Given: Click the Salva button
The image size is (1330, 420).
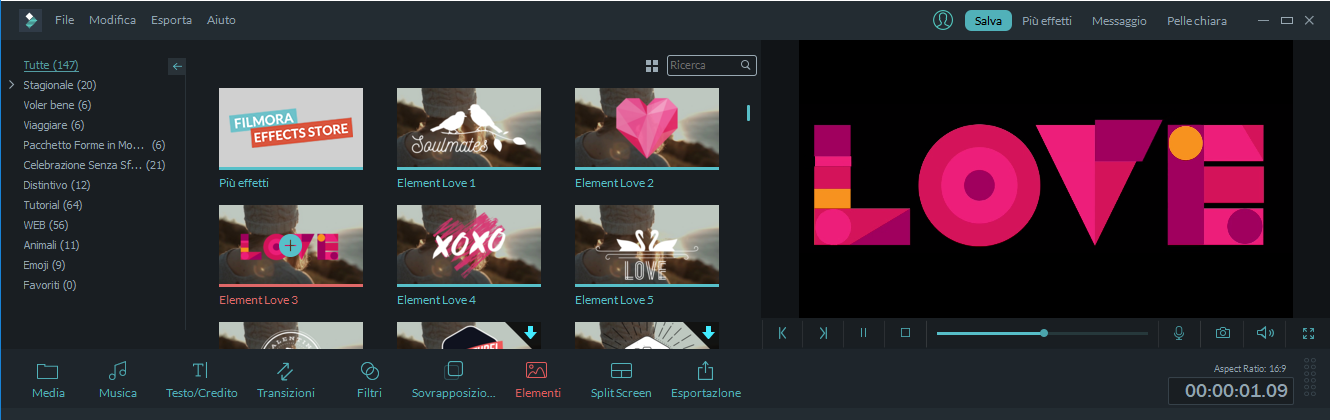Looking at the screenshot, I should click(x=988, y=21).
